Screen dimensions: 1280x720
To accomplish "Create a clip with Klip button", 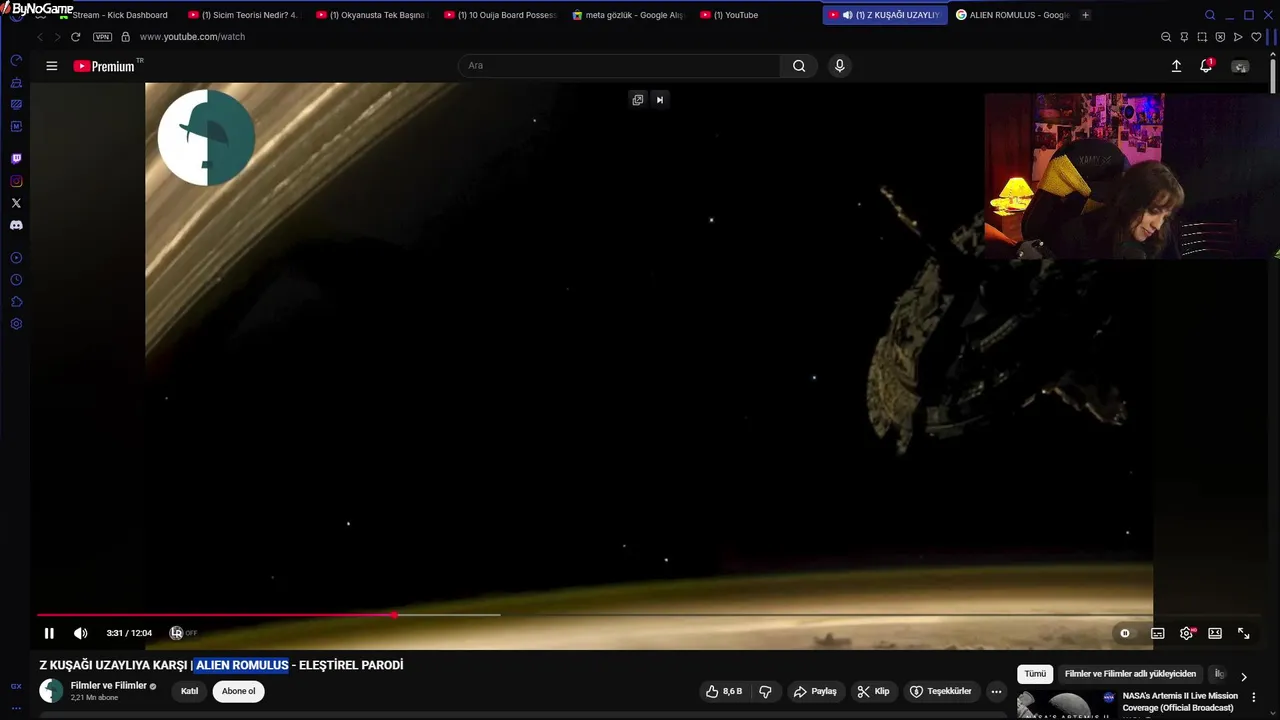I will [x=873, y=691].
